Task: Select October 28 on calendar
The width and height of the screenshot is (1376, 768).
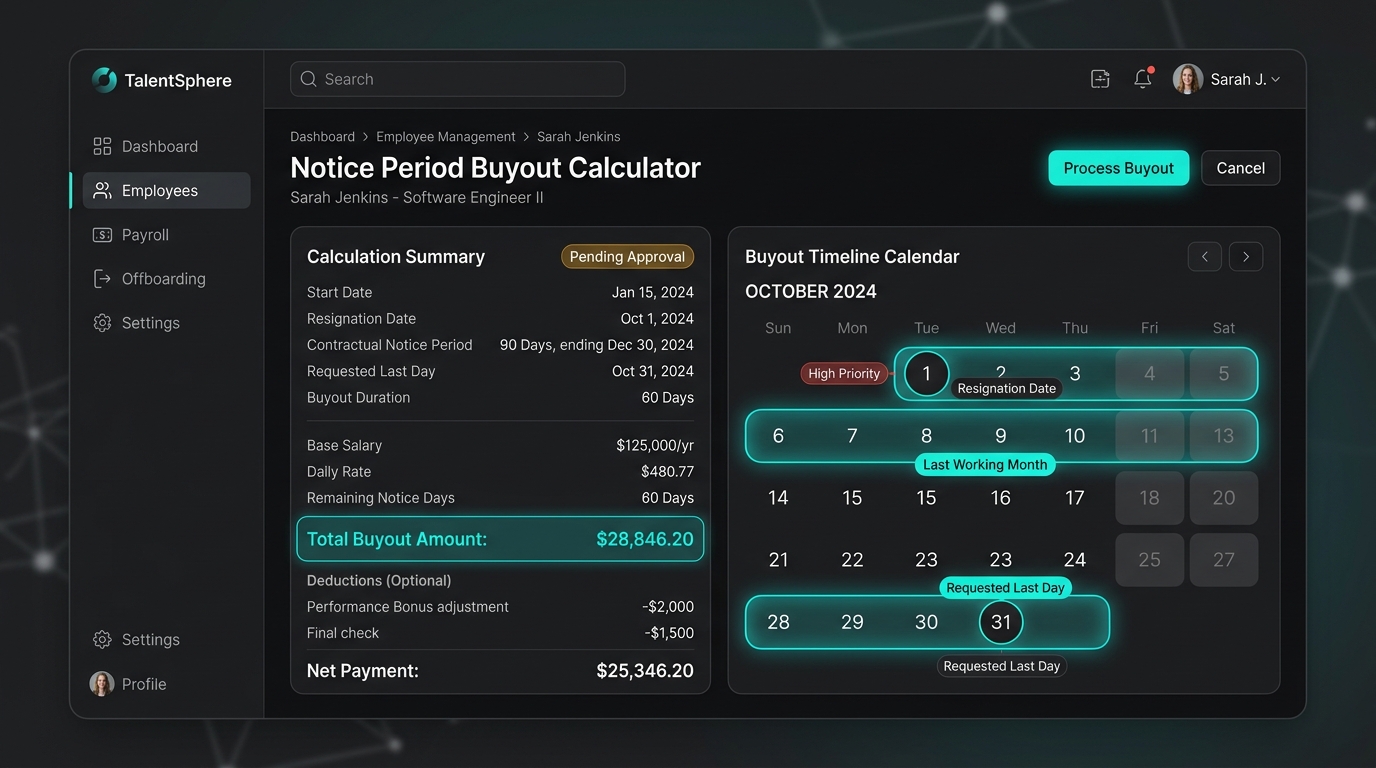Action: (x=778, y=622)
